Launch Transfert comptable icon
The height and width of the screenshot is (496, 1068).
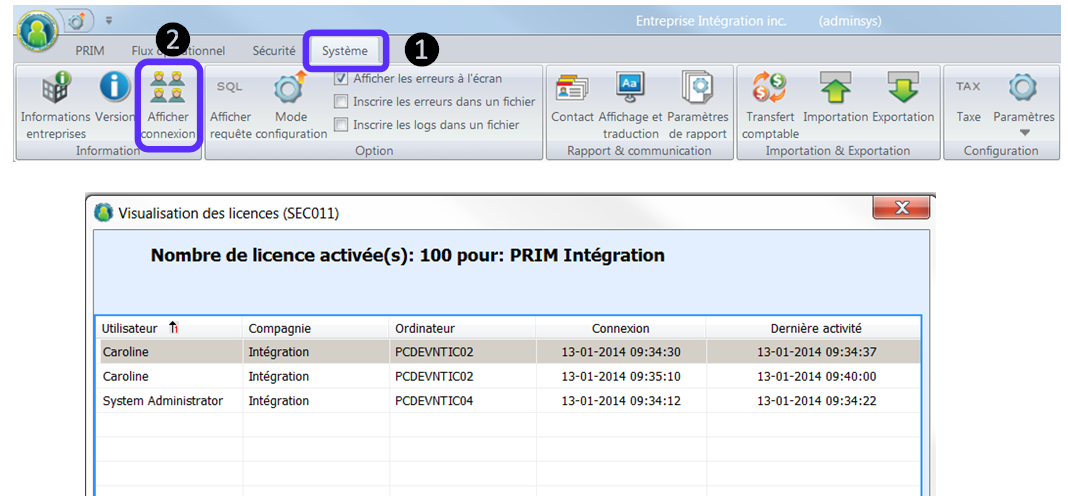tap(769, 89)
